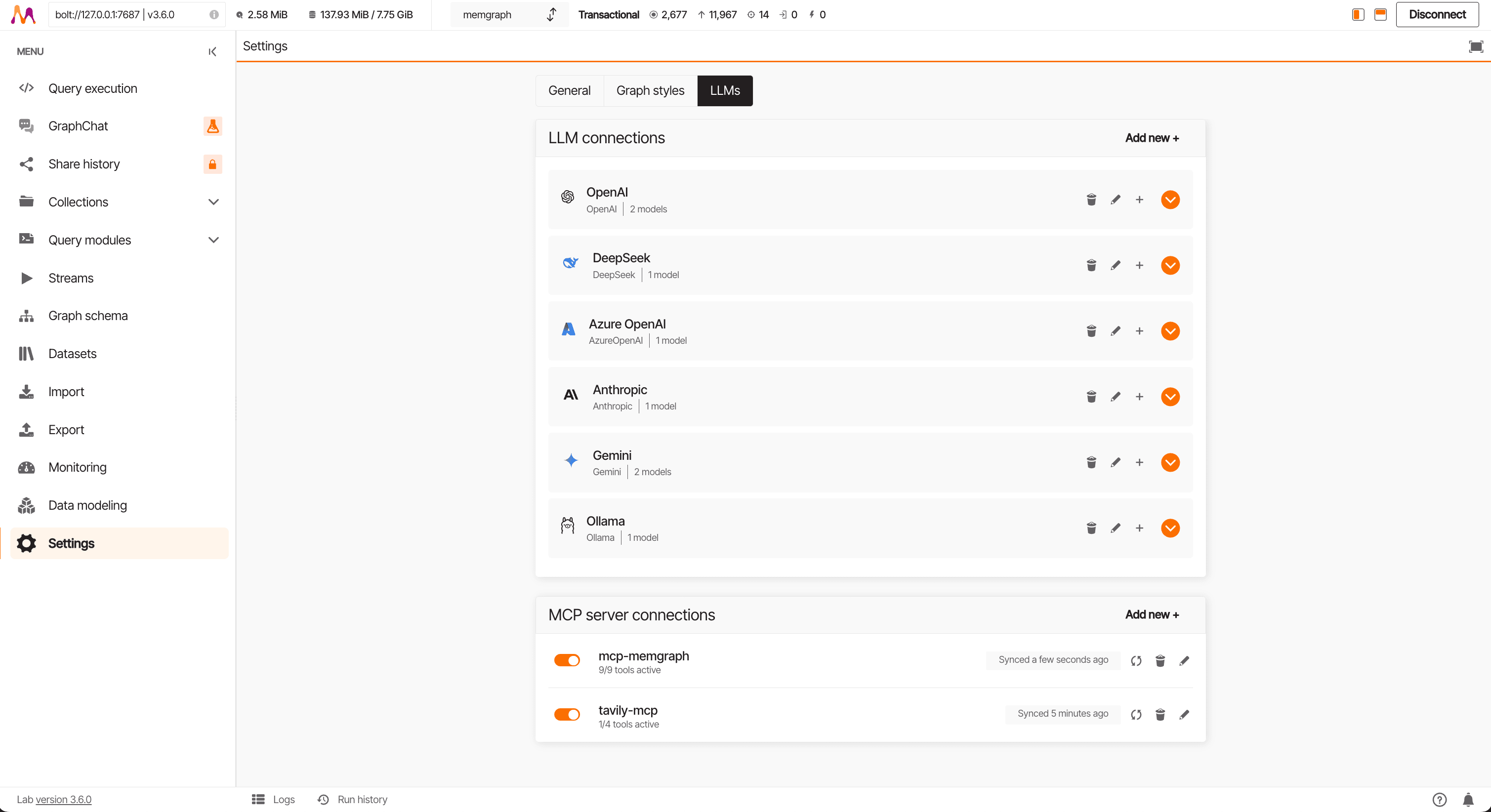Image resolution: width=1491 pixels, height=812 pixels.
Task: Switch to the Graph styles tab
Action: coord(650,91)
